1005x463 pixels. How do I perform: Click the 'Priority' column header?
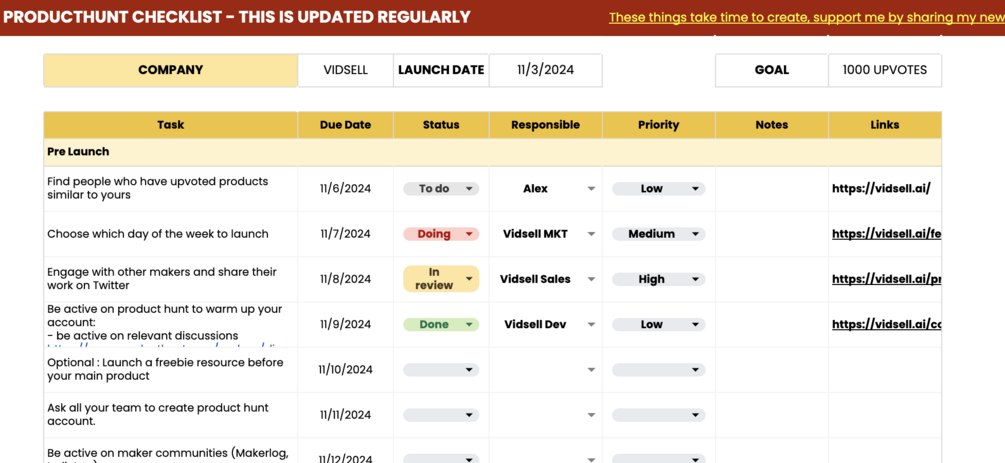(658, 125)
